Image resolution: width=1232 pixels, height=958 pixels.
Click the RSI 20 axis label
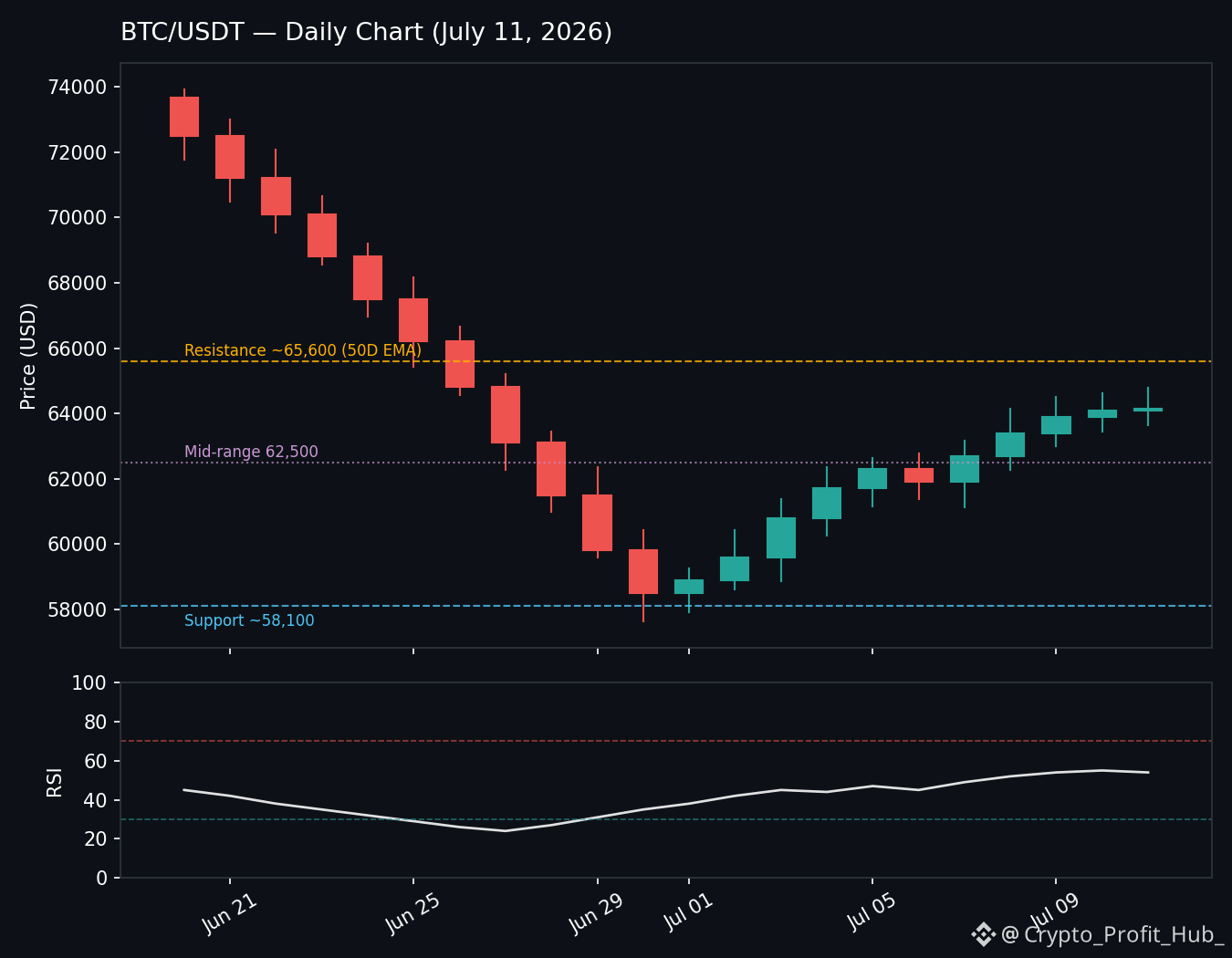(95, 838)
